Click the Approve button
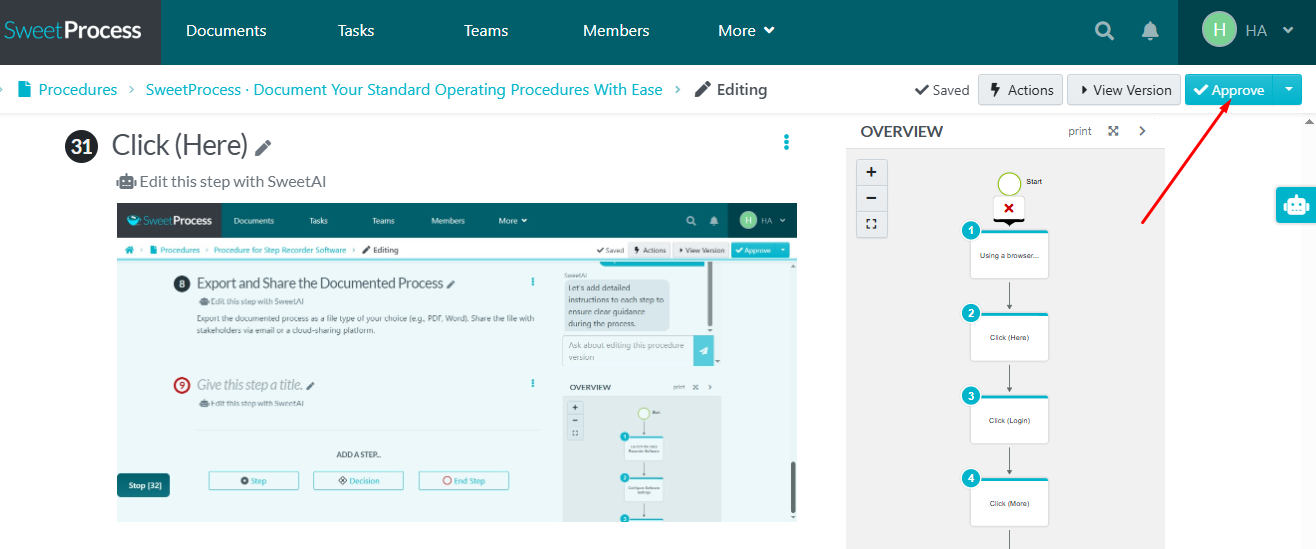The image size is (1316, 549). pos(1229,89)
